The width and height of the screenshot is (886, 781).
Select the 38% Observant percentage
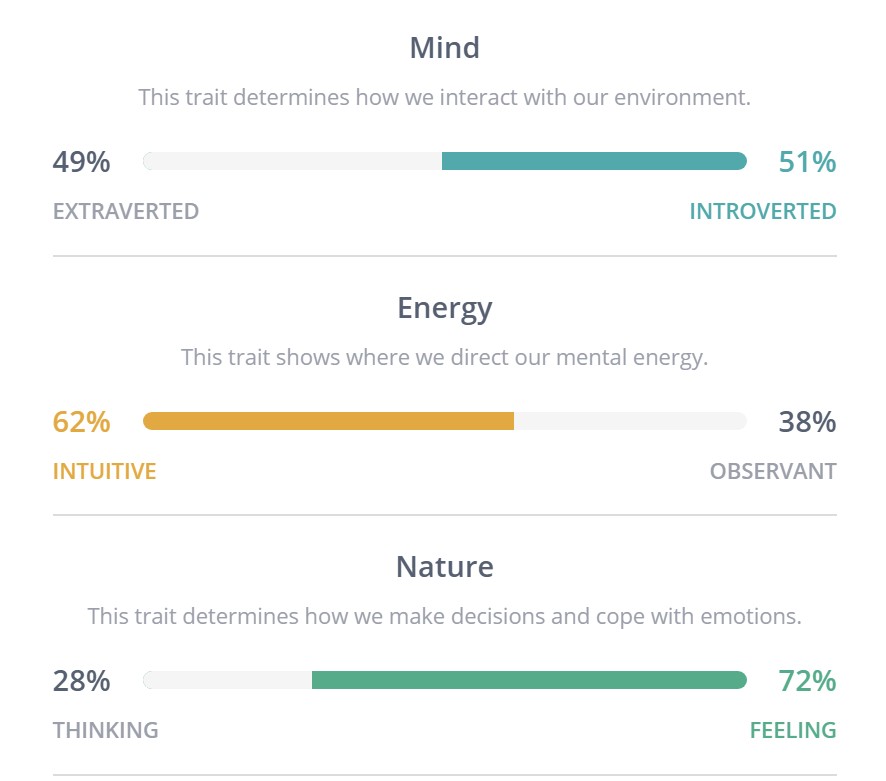pyautogui.click(x=806, y=422)
